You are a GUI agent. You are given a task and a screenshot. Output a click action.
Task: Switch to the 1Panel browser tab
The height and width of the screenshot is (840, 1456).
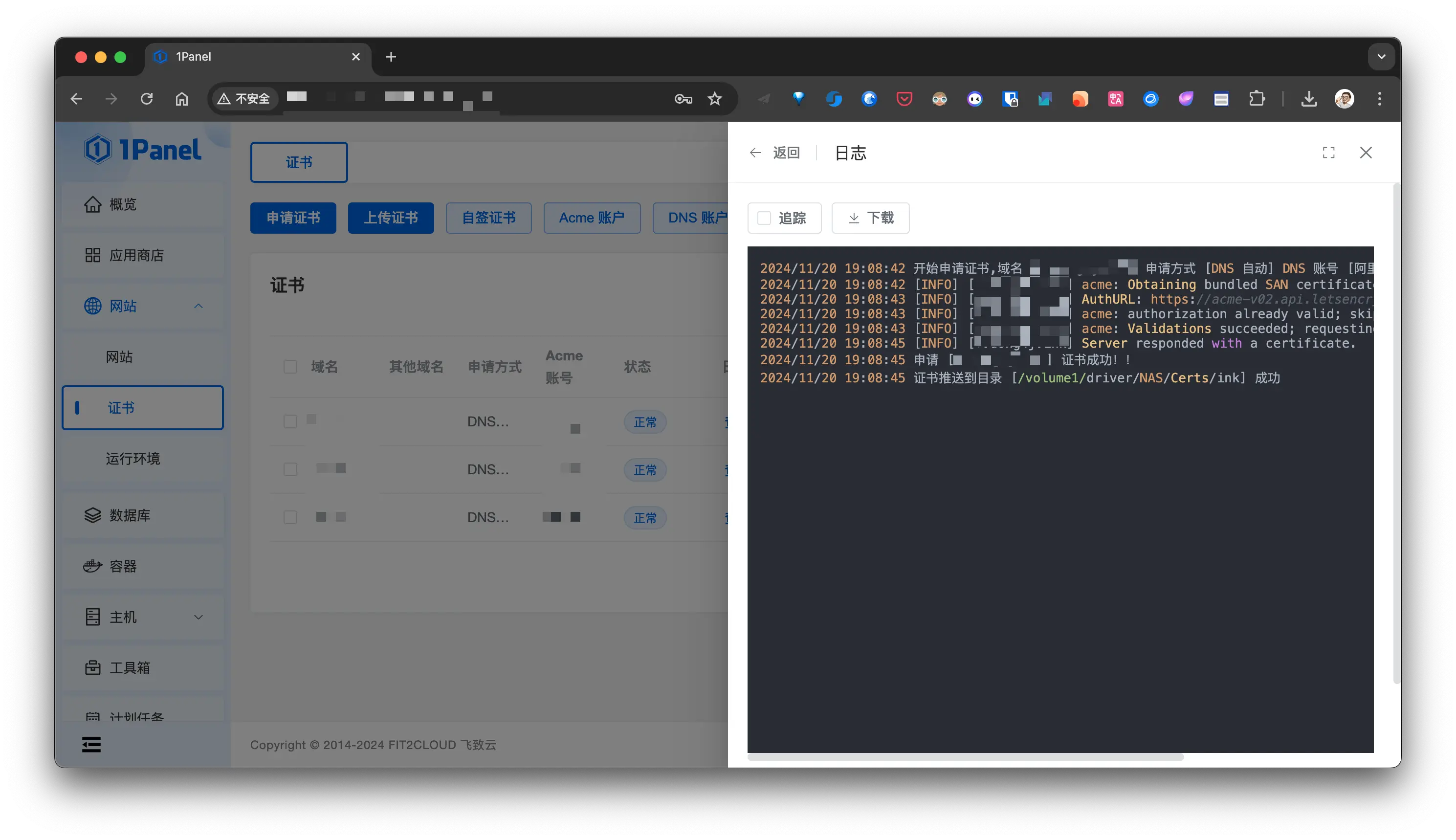(194, 56)
